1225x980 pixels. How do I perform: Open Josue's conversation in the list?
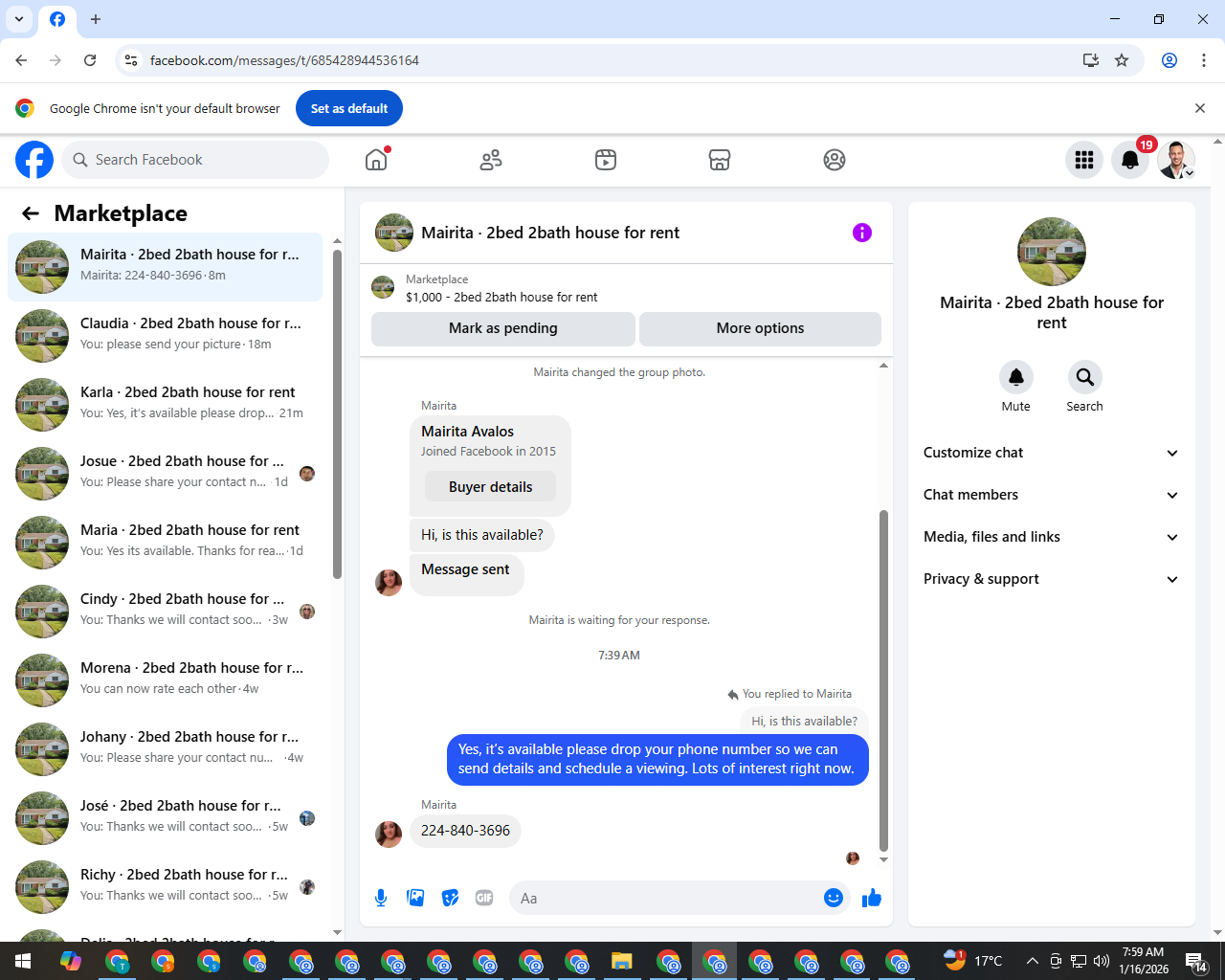165,473
